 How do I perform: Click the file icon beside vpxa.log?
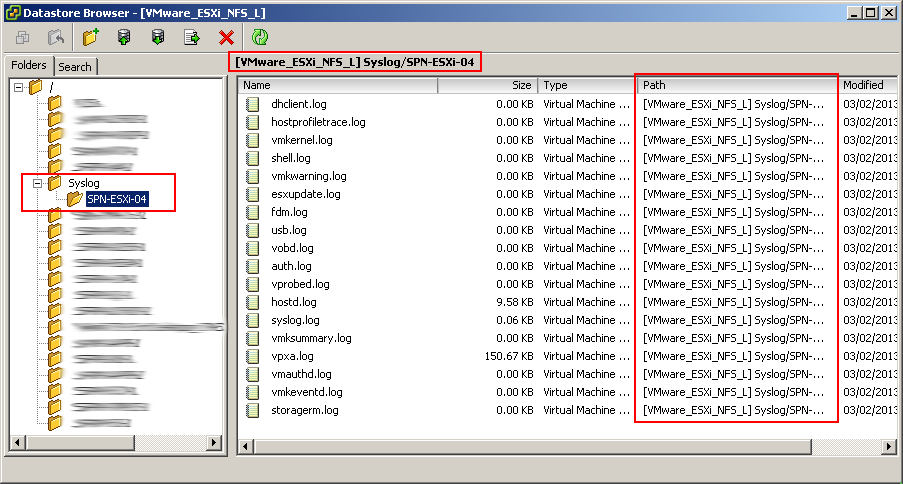pos(252,356)
